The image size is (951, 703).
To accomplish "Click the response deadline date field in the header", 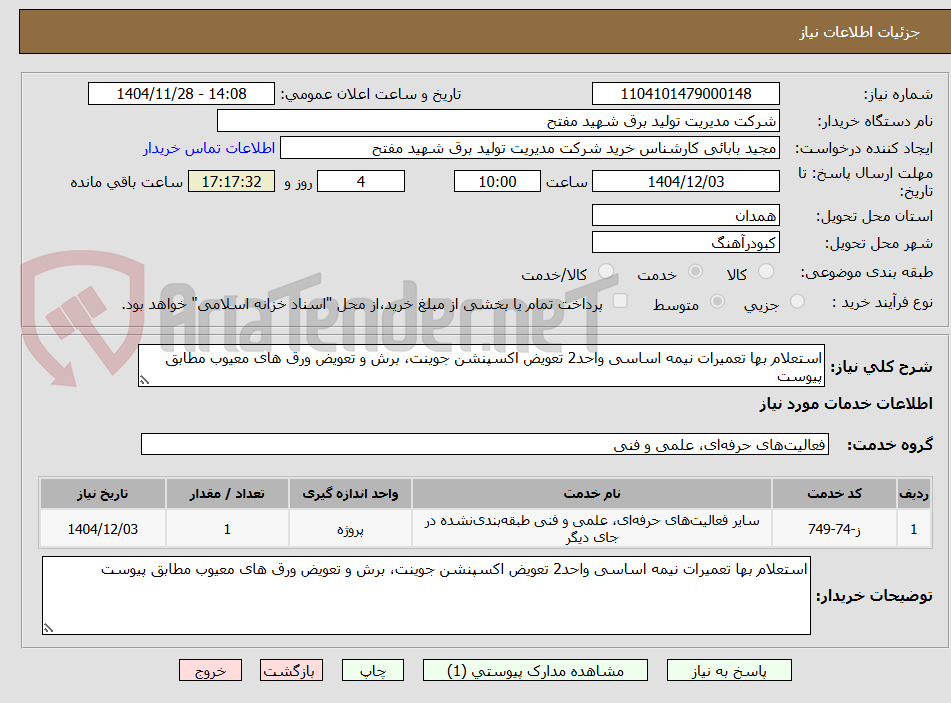I will 685,181.
